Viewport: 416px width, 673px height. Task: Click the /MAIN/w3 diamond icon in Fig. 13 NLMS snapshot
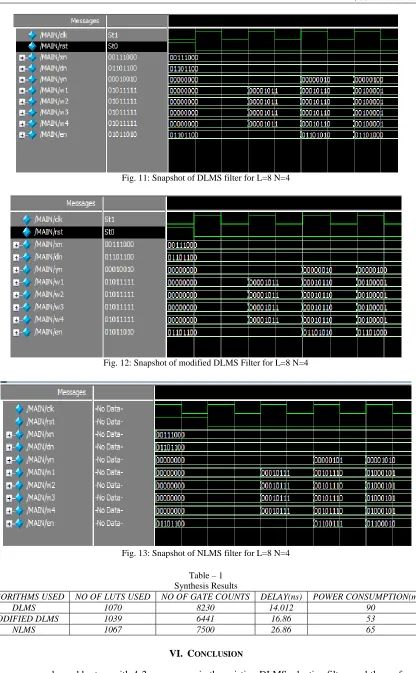[x=19, y=498]
